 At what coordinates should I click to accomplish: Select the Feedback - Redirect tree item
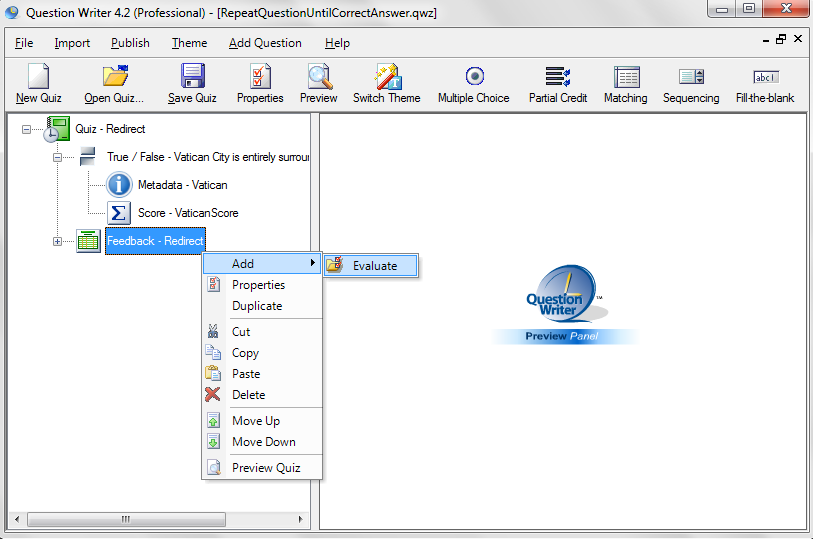(x=155, y=241)
